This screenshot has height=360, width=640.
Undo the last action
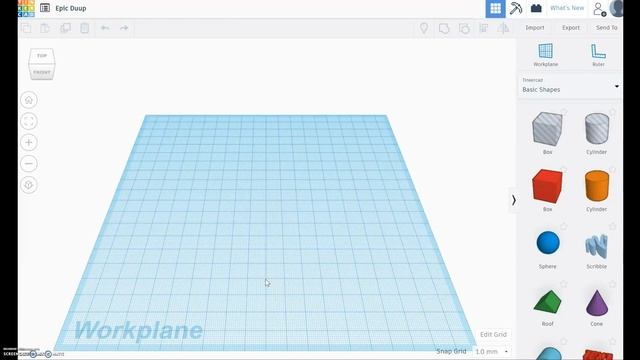tap(105, 28)
